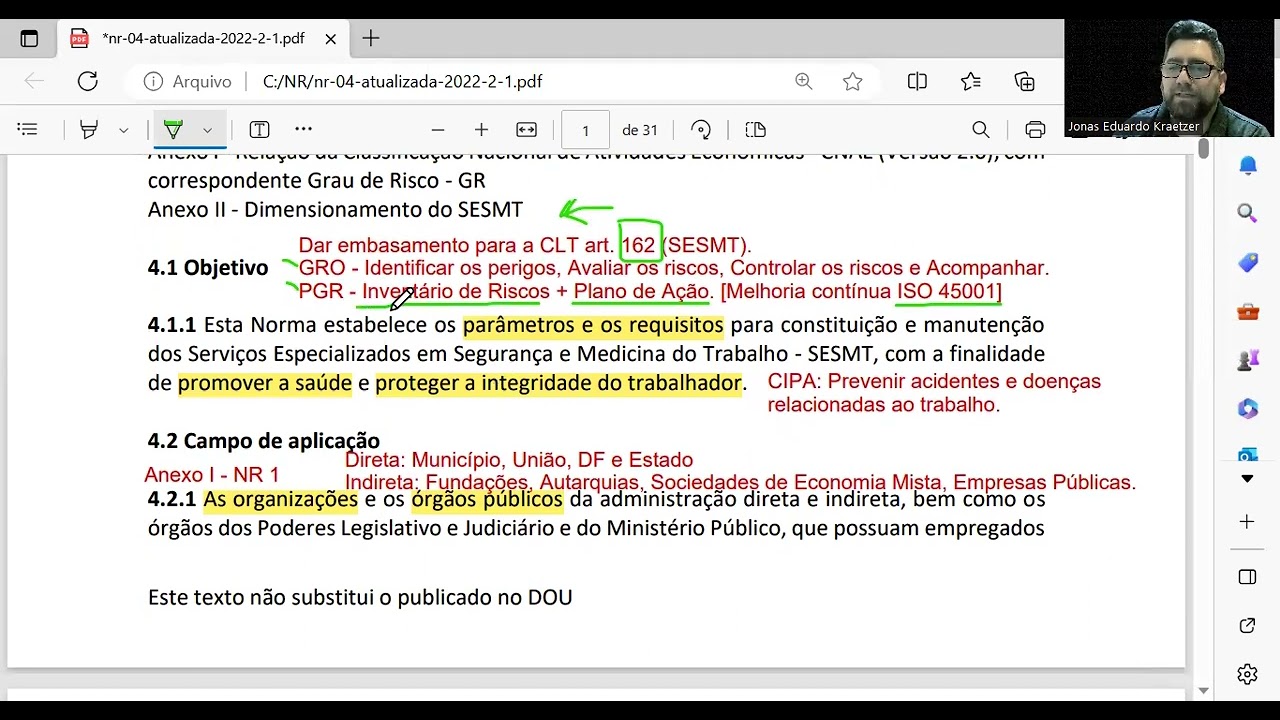
Task: Click the page number field
Action: 585,130
